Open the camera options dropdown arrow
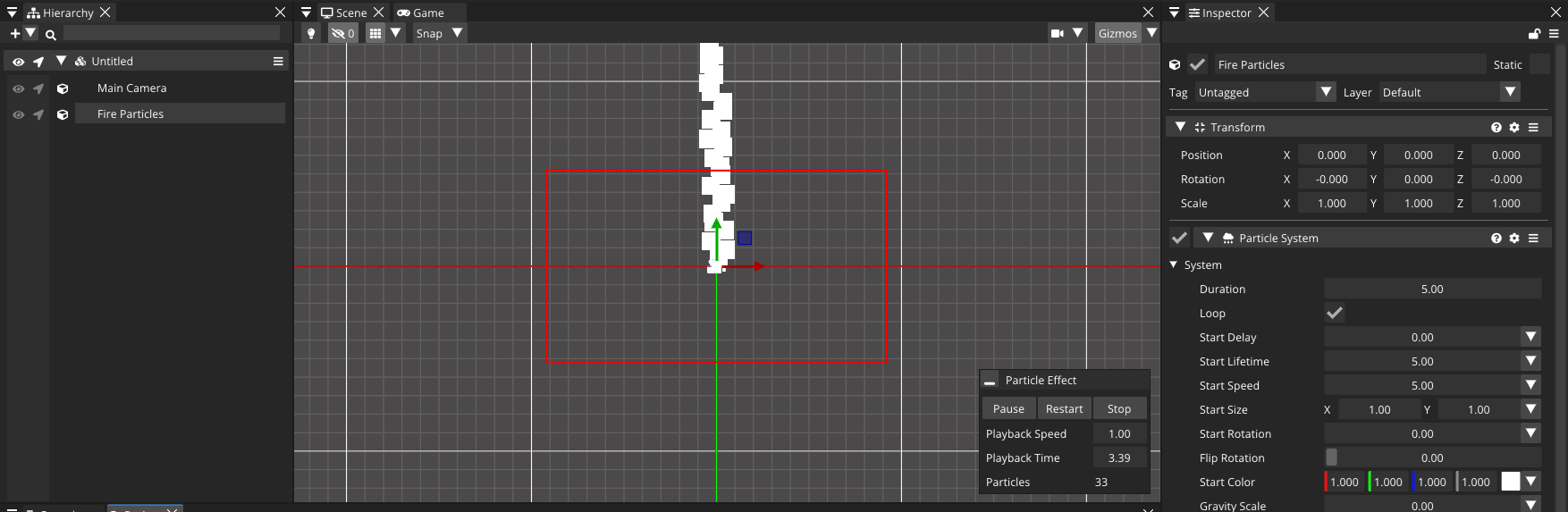 [x=1078, y=33]
